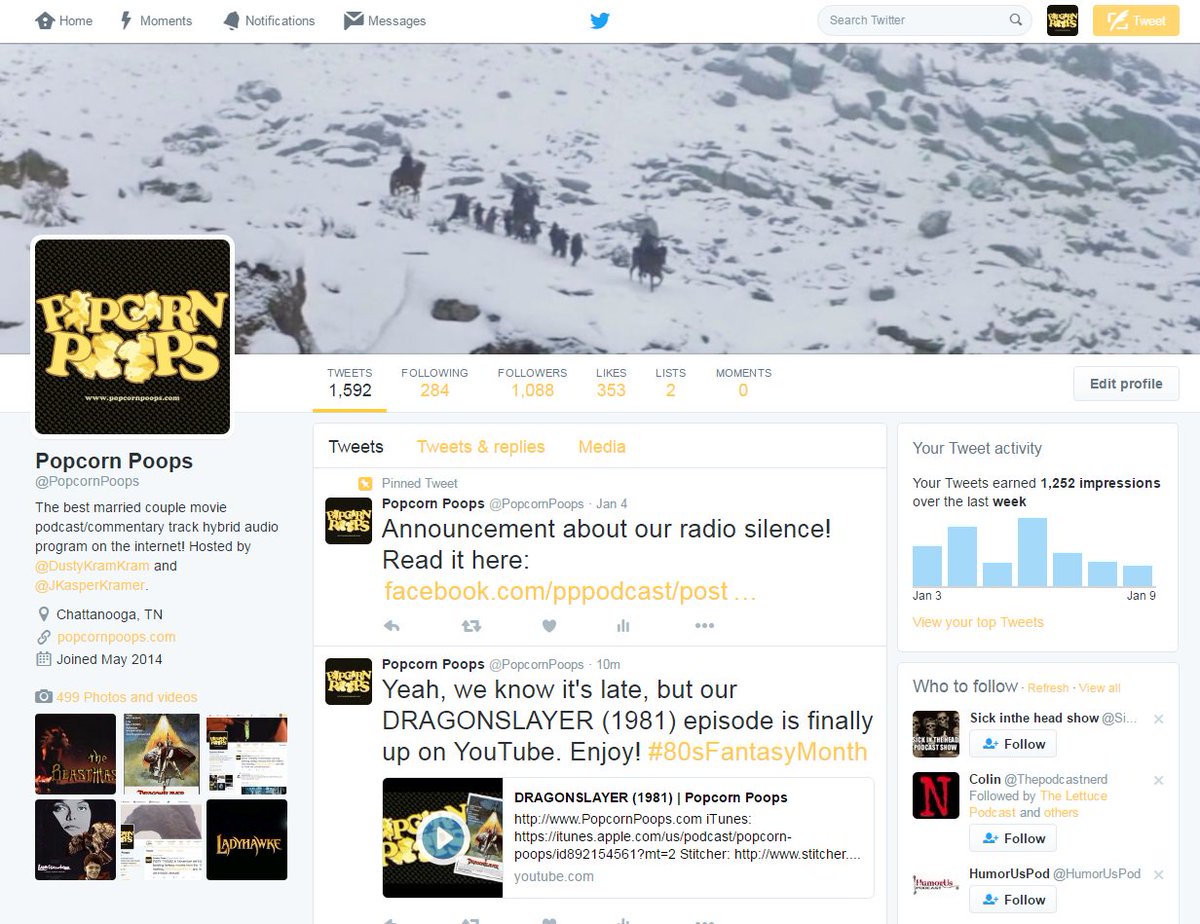This screenshot has width=1200, height=924.
Task: Open the profile Moments stat showing 0
Action: tap(743, 382)
